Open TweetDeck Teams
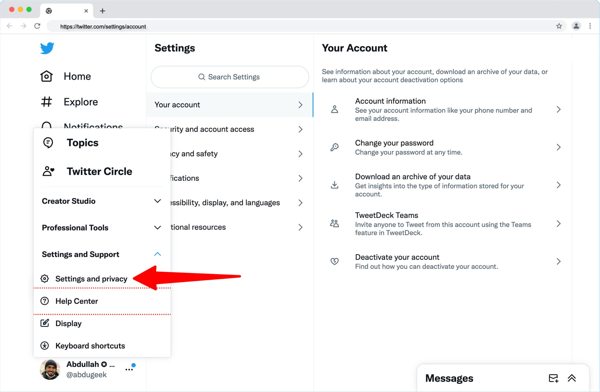This screenshot has width=600, height=392. click(444, 224)
